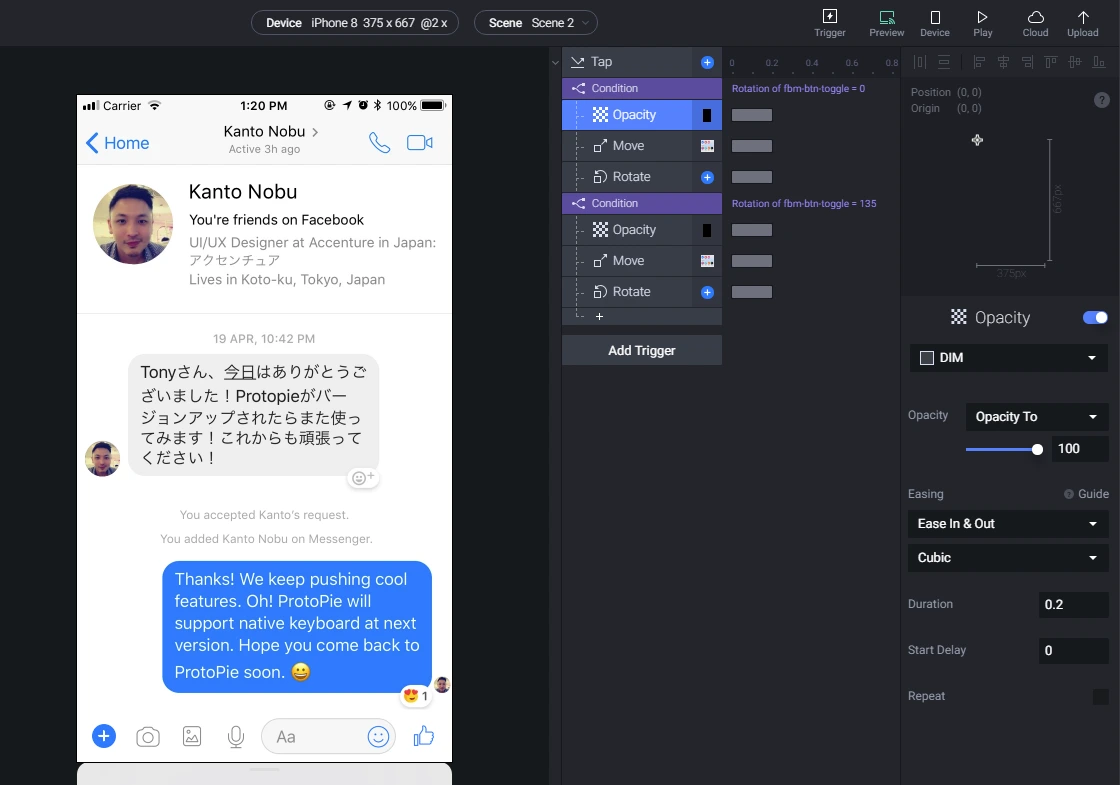This screenshot has width=1120, height=785.
Task: Open the DIM layer dropdown
Action: [x=1009, y=358]
